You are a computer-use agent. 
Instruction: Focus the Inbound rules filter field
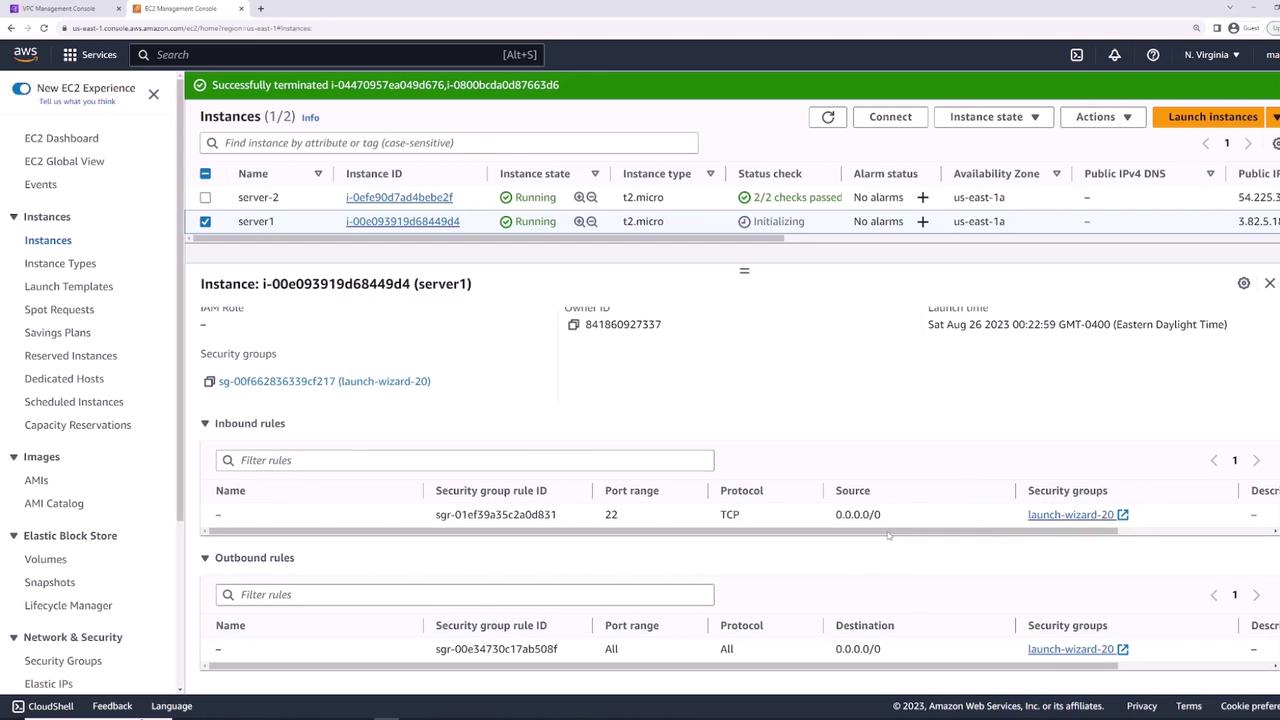click(465, 461)
